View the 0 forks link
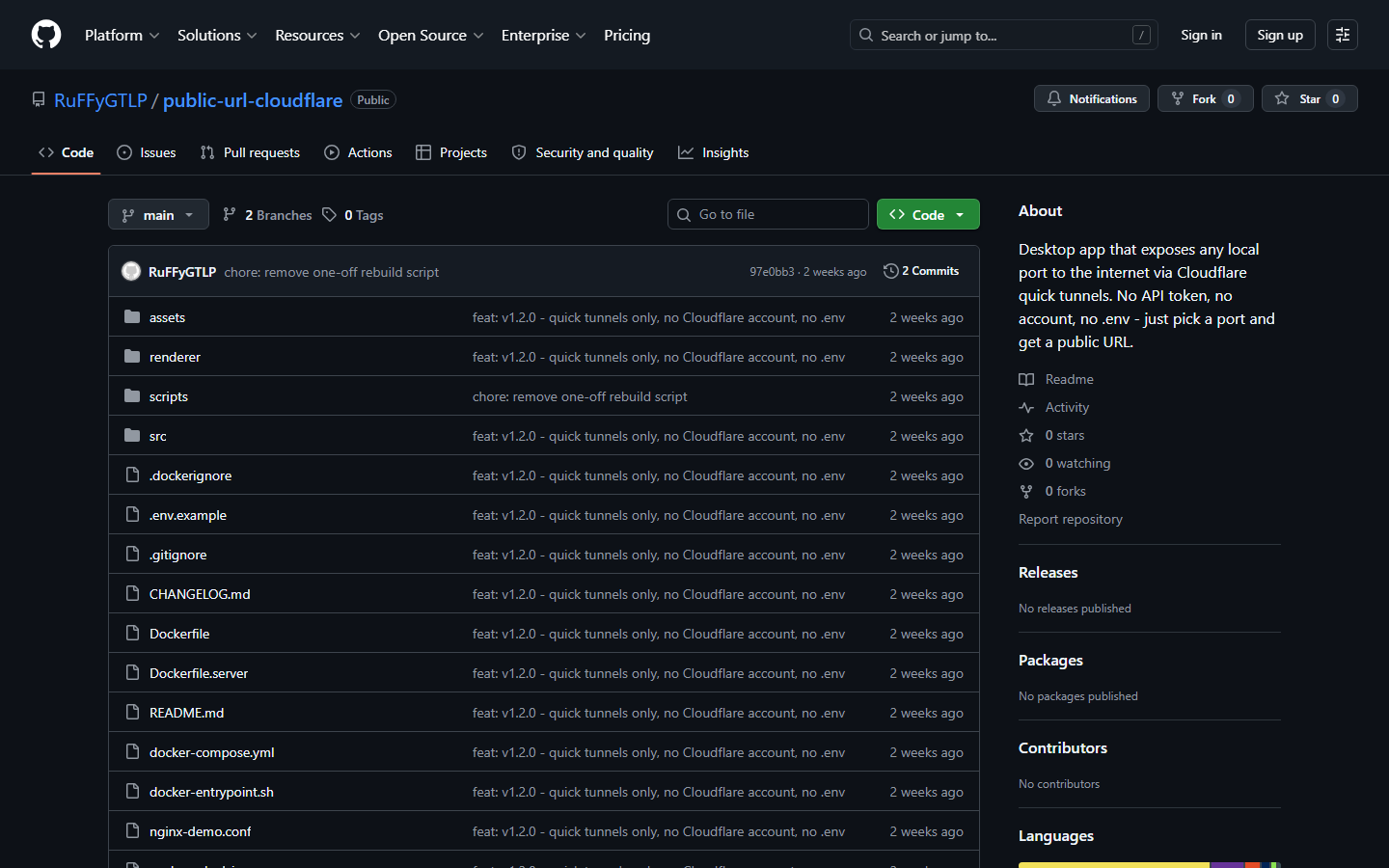This screenshot has width=1389, height=868. [x=1052, y=491]
